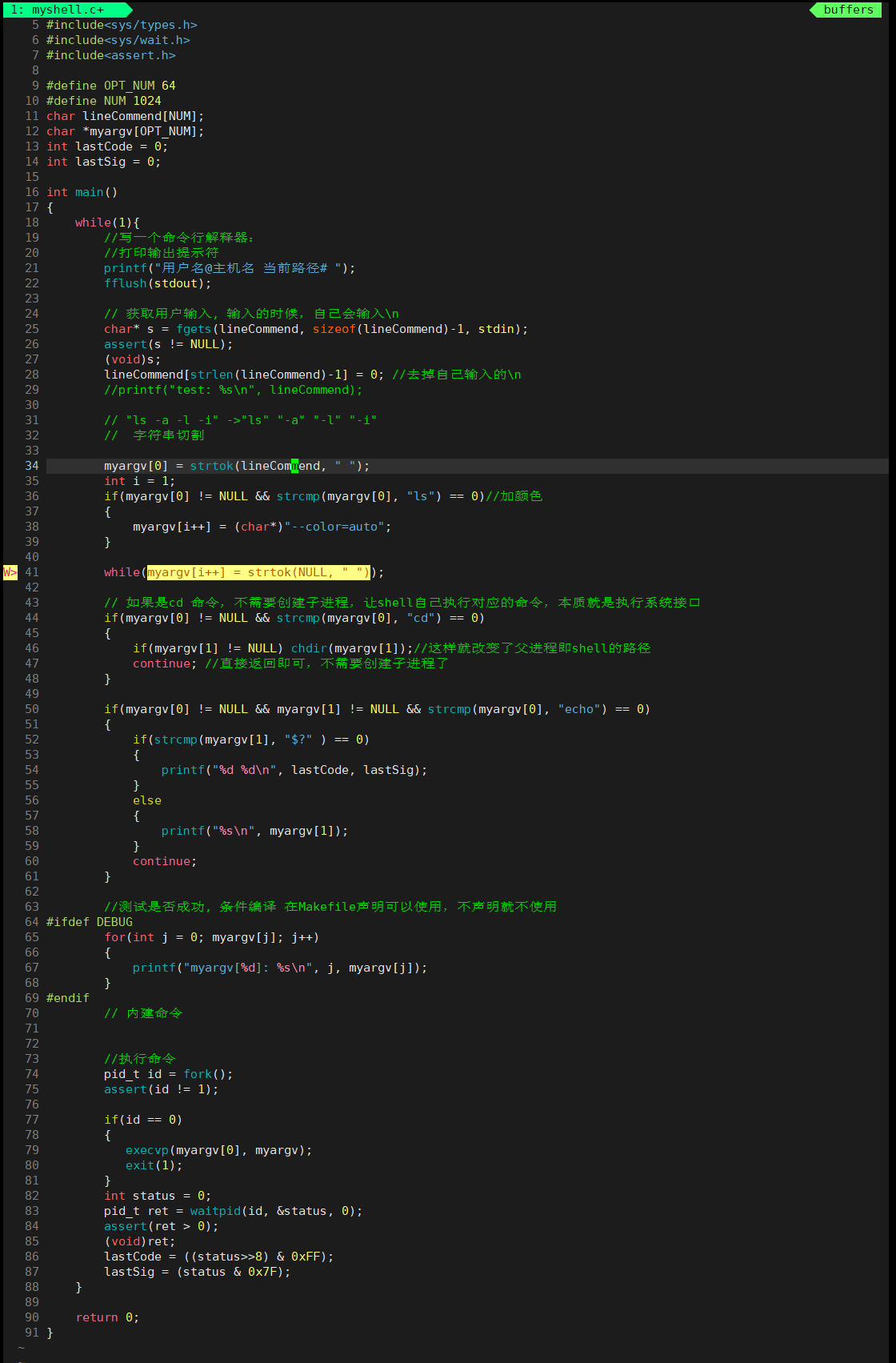The width and height of the screenshot is (896, 1363).
Task: Select the myshell.c+ buffer tab
Action: pyautogui.click(x=67, y=10)
